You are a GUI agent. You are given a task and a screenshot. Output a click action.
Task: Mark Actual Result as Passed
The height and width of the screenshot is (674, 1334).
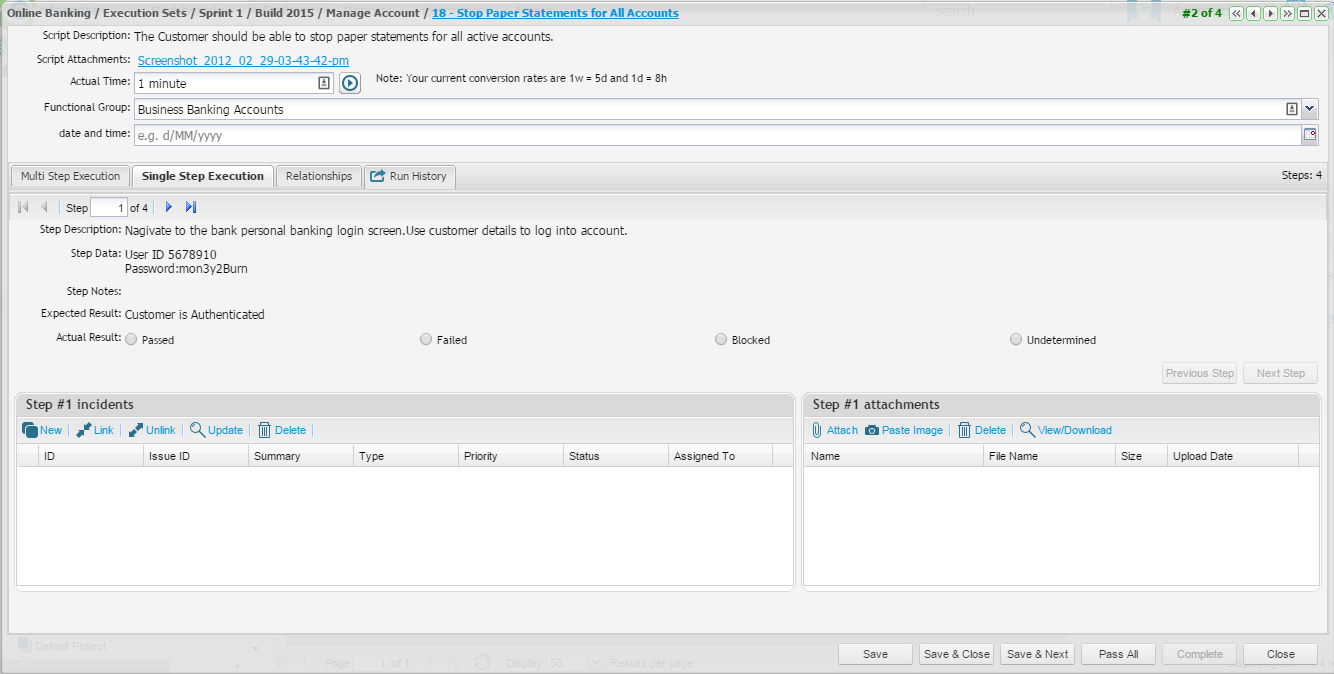[x=131, y=340]
